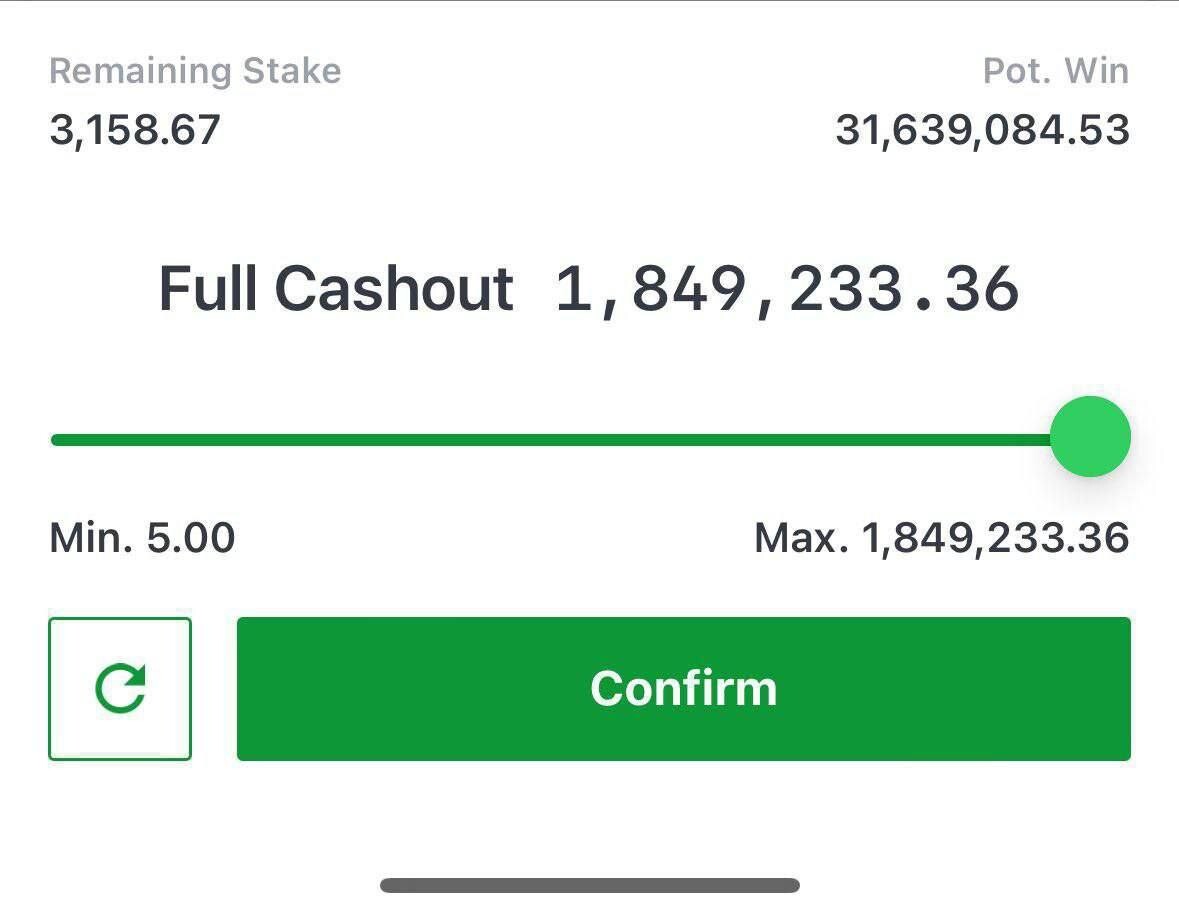Confirm the full cashout
This screenshot has width=1179, height=917.
pos(683,689)
